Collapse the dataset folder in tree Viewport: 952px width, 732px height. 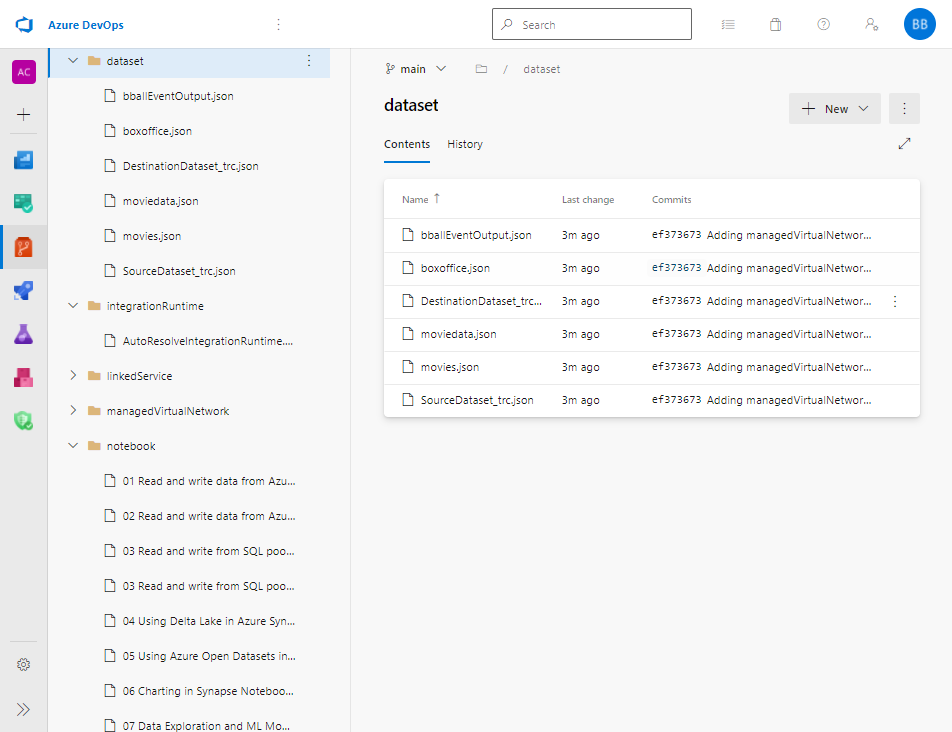73,61
